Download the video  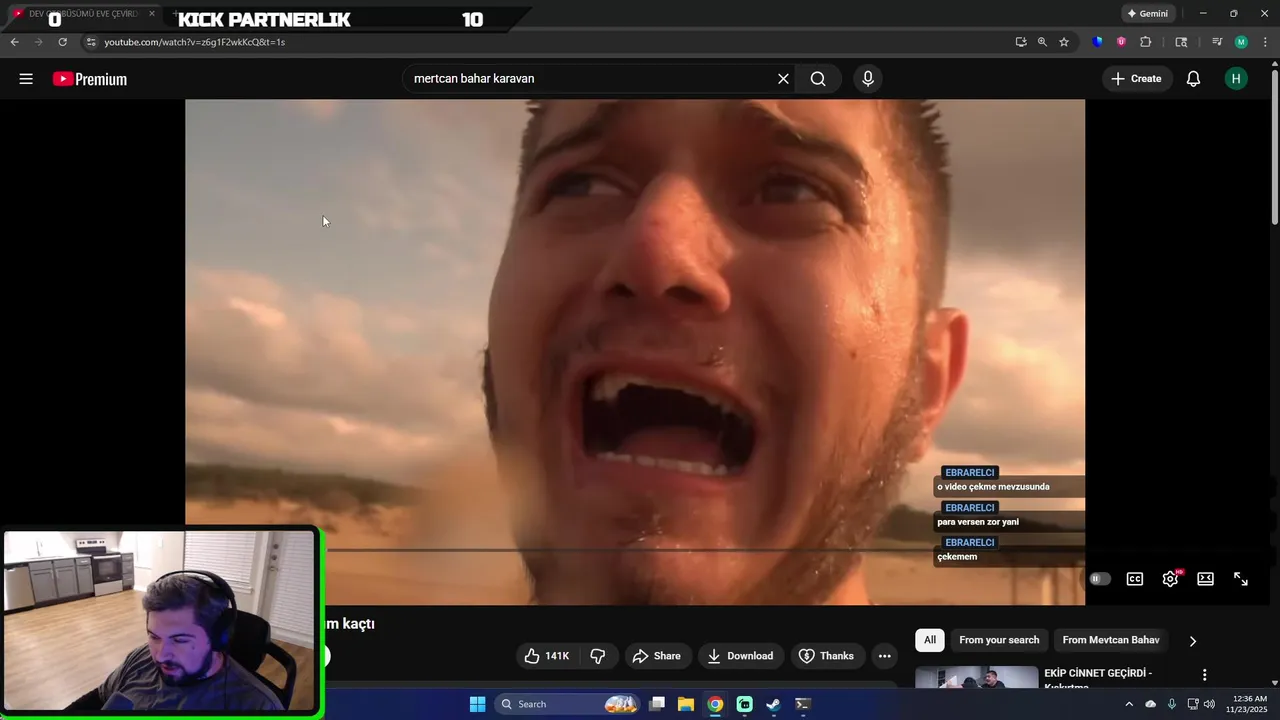click(x=740, y=656)
